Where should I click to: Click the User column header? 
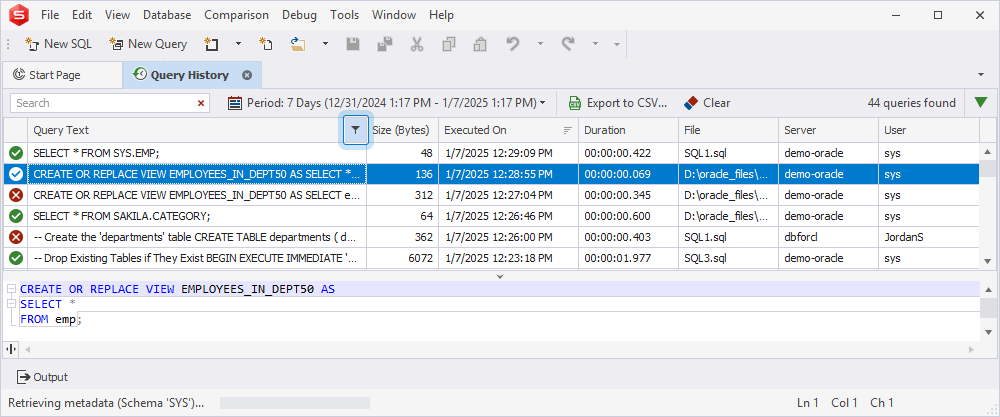pos(929,130)
